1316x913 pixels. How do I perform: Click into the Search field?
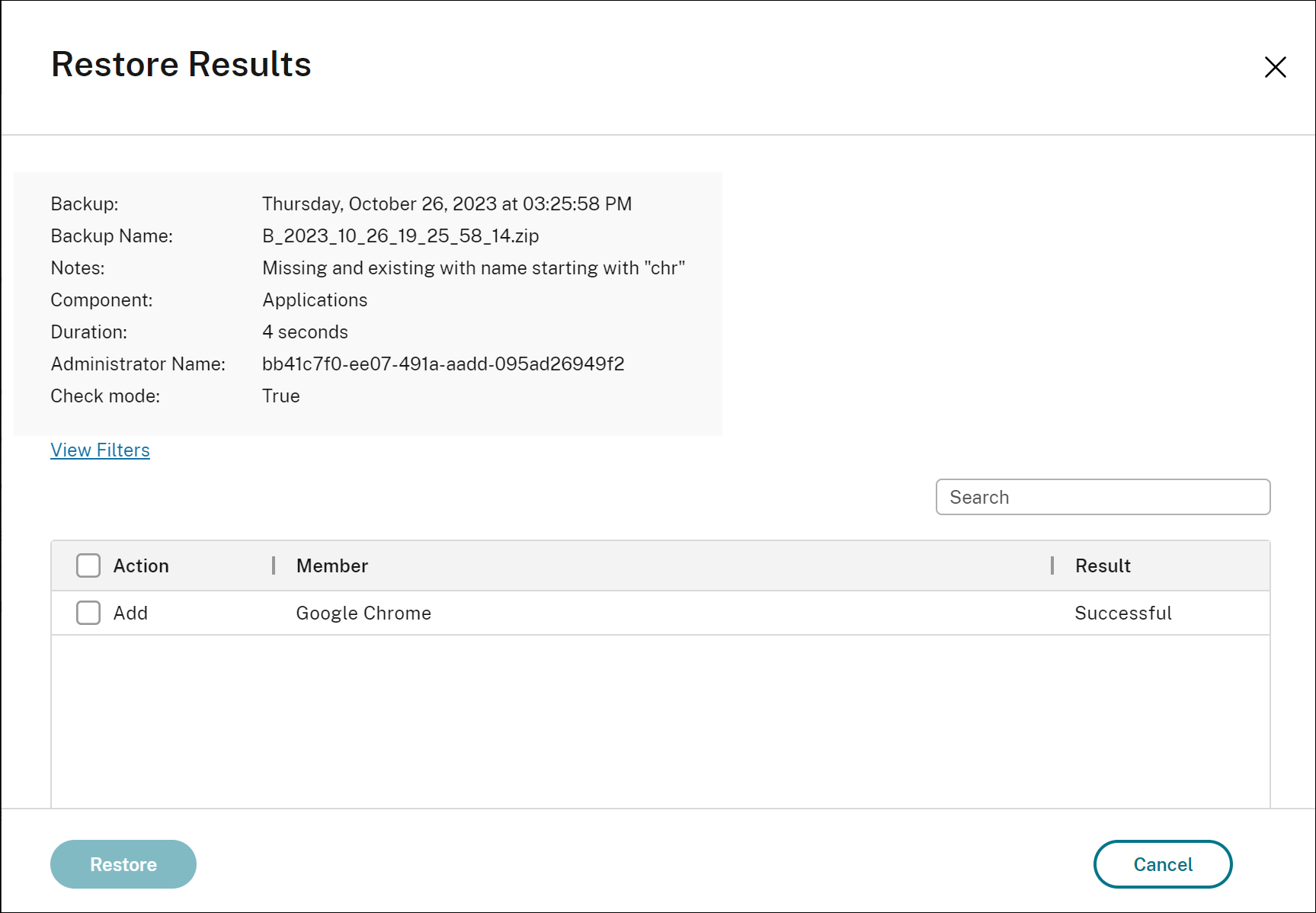1102,497
